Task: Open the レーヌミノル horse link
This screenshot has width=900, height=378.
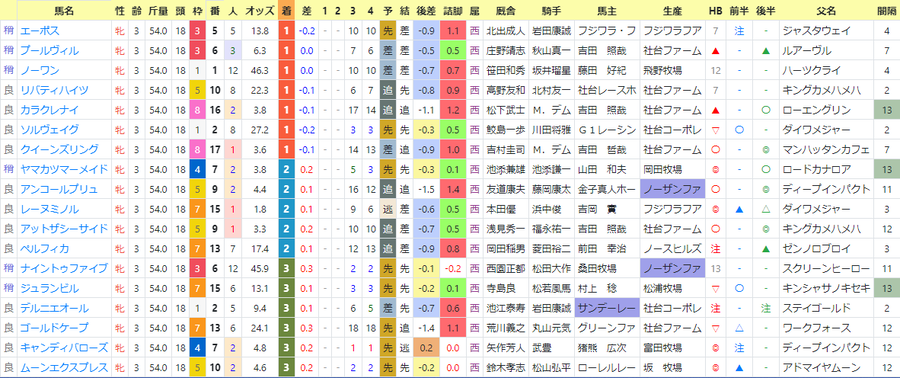Action: point(49,209)
